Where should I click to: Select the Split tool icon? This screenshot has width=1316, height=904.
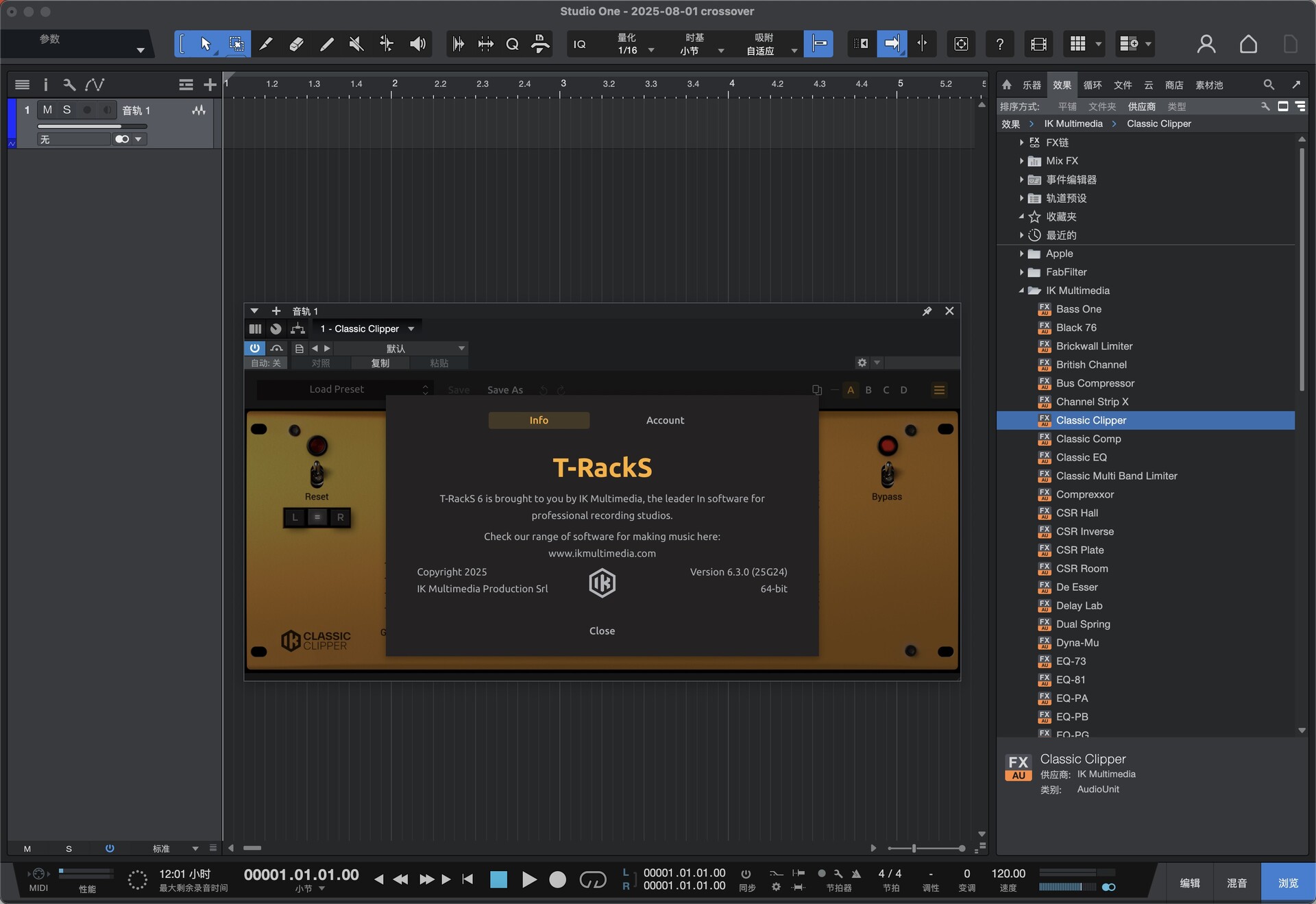tap(265, 45)
